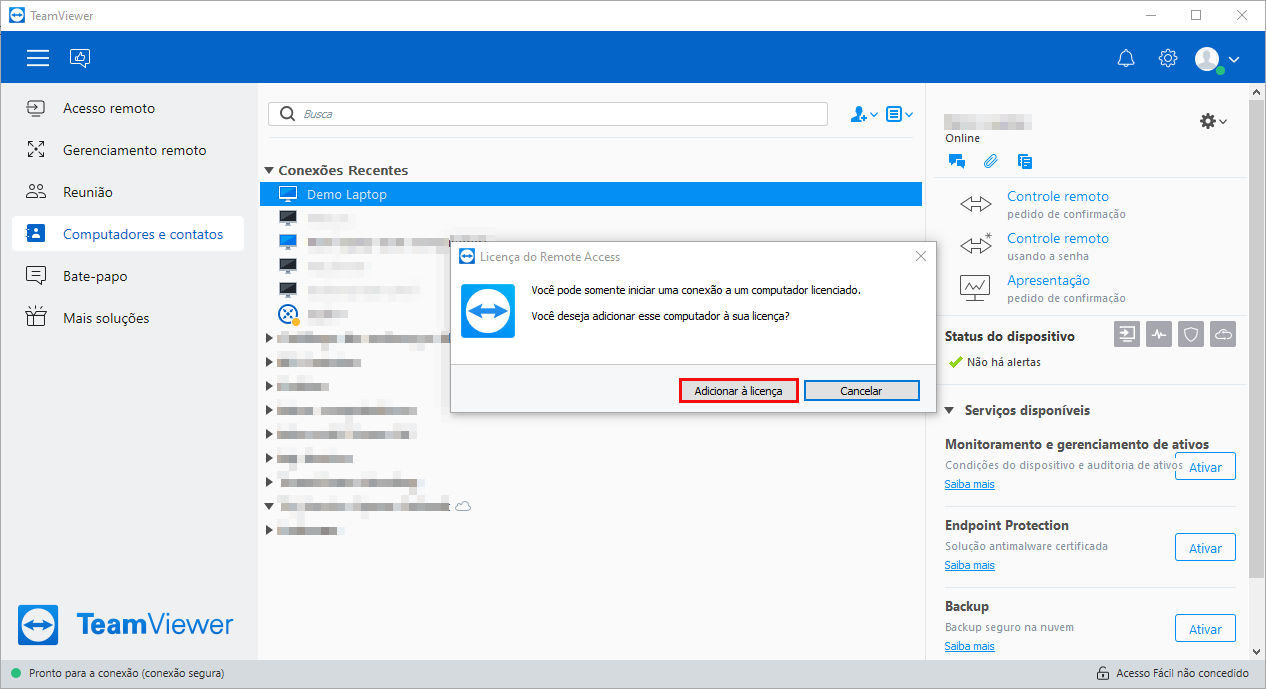Click the heartbeat monitoring status icon

[1159, 335]
